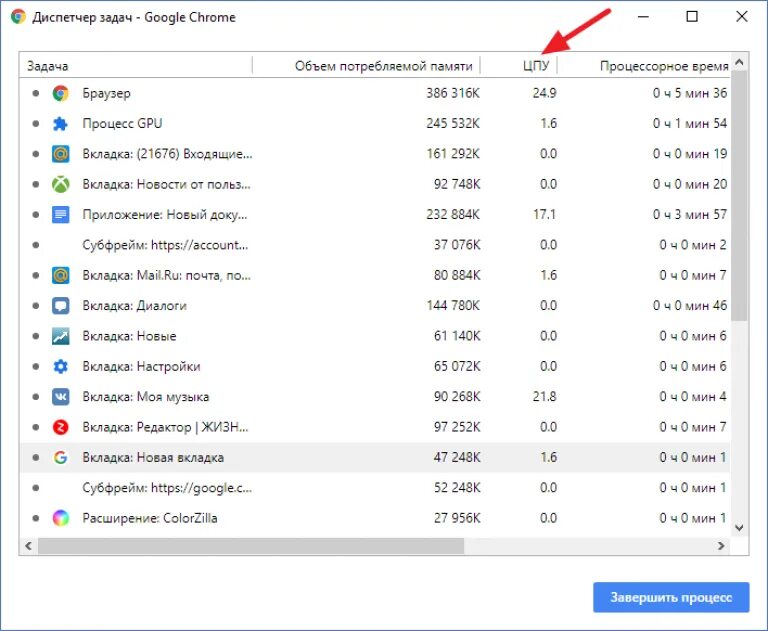Click the Chrome logo in the title bar
Screen dimensions: 768x631
tap(18, 17)
